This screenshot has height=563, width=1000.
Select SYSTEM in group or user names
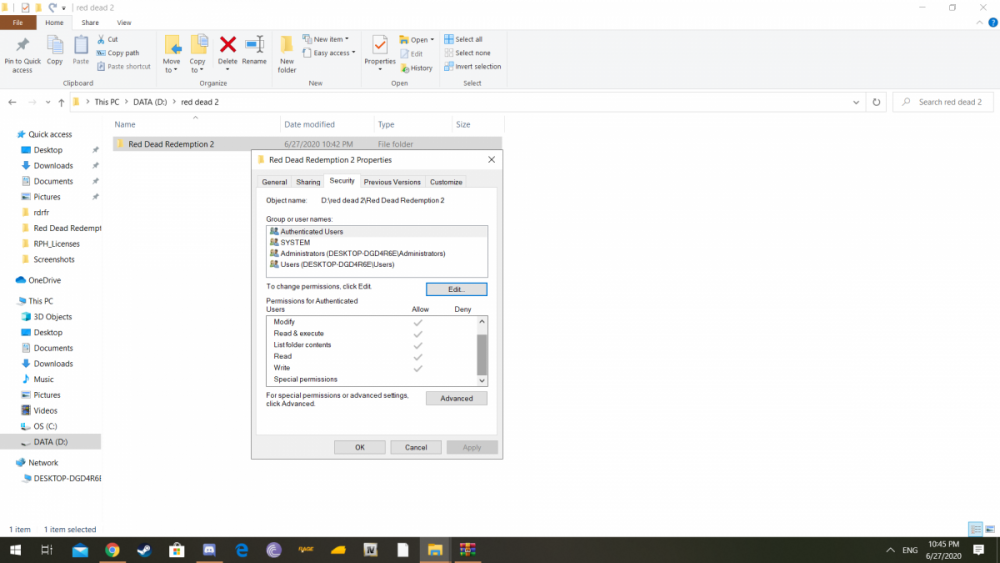(295, 242)
